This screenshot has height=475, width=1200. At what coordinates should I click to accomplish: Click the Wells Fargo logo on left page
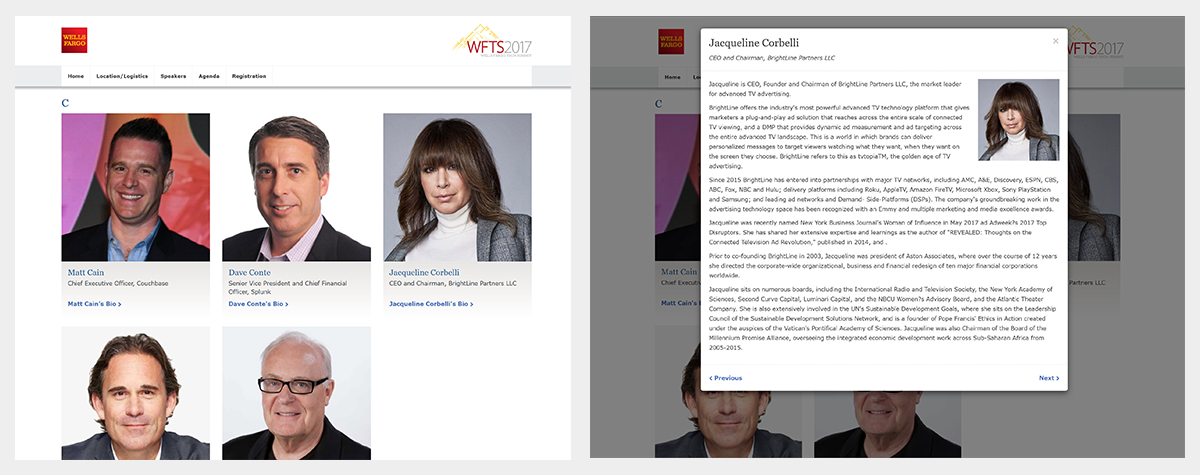point(74,40)
